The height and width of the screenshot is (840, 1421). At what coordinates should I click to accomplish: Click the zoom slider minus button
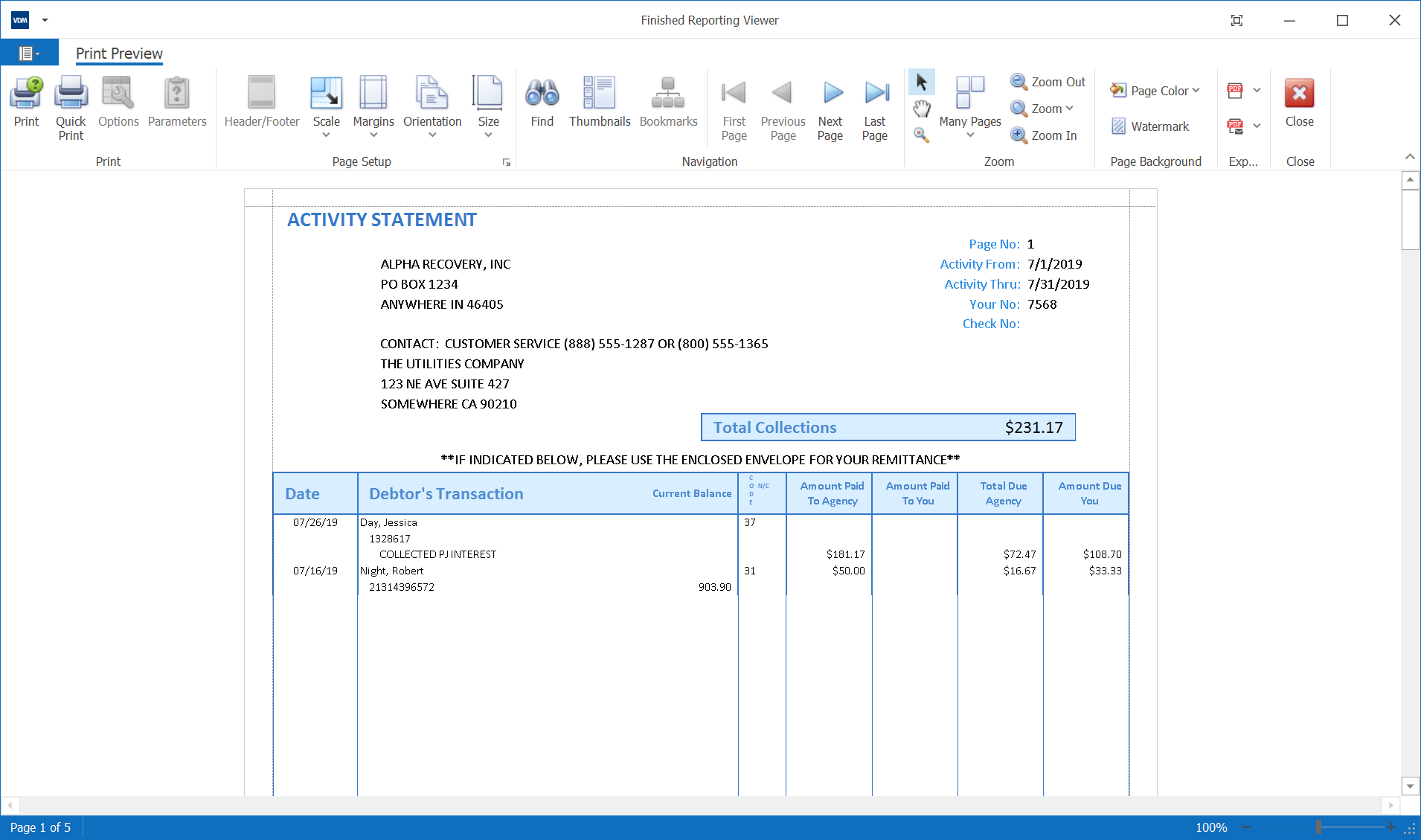(x=1246, y=827)
